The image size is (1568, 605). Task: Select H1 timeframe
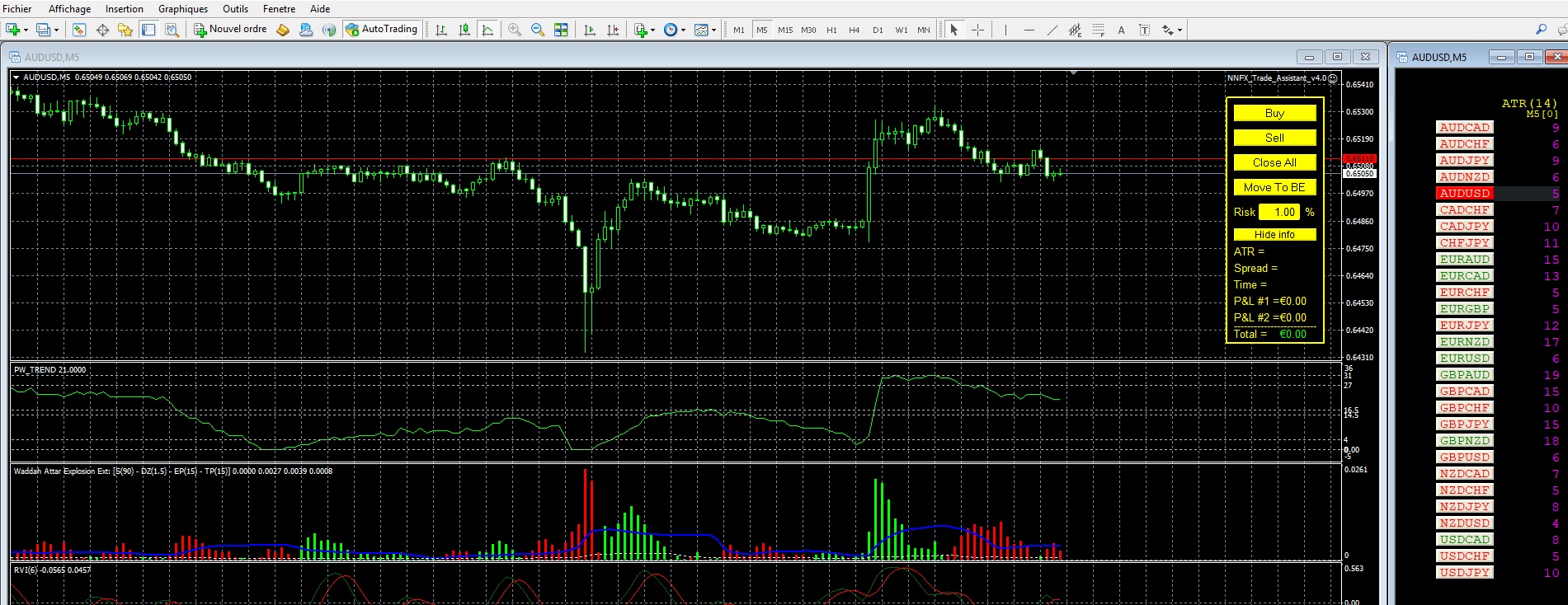(831, 30)
